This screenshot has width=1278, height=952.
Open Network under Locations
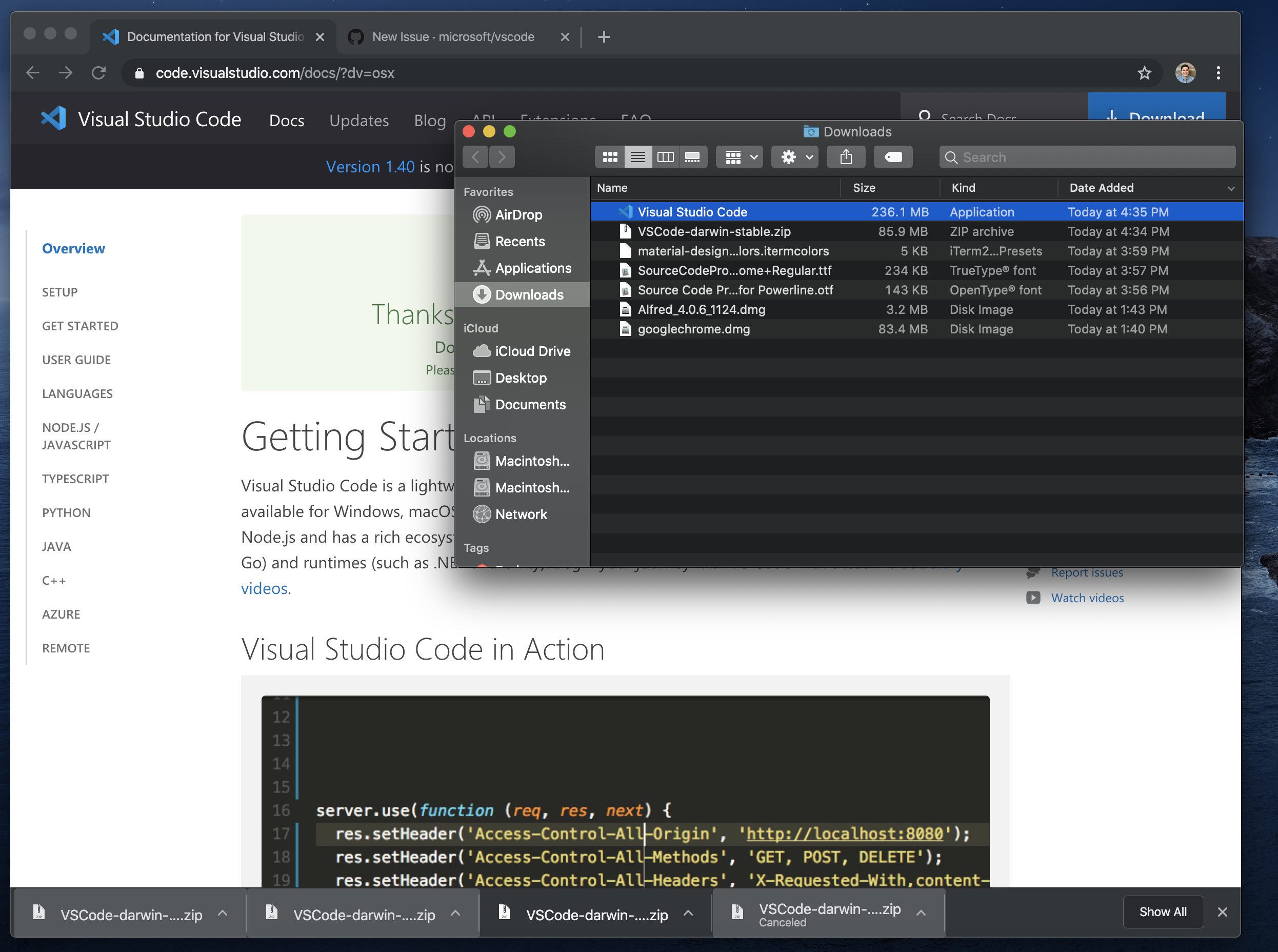522,514
